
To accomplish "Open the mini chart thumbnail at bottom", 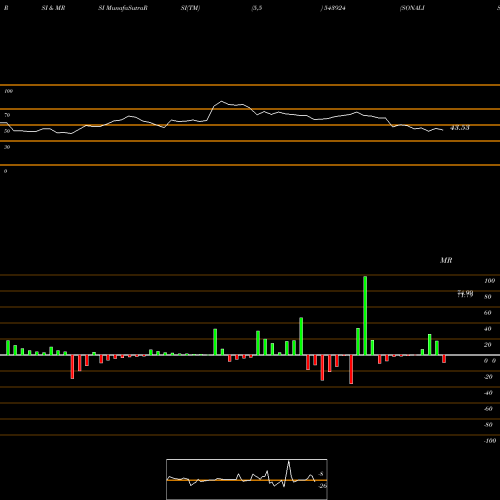I will click(247, 479).
